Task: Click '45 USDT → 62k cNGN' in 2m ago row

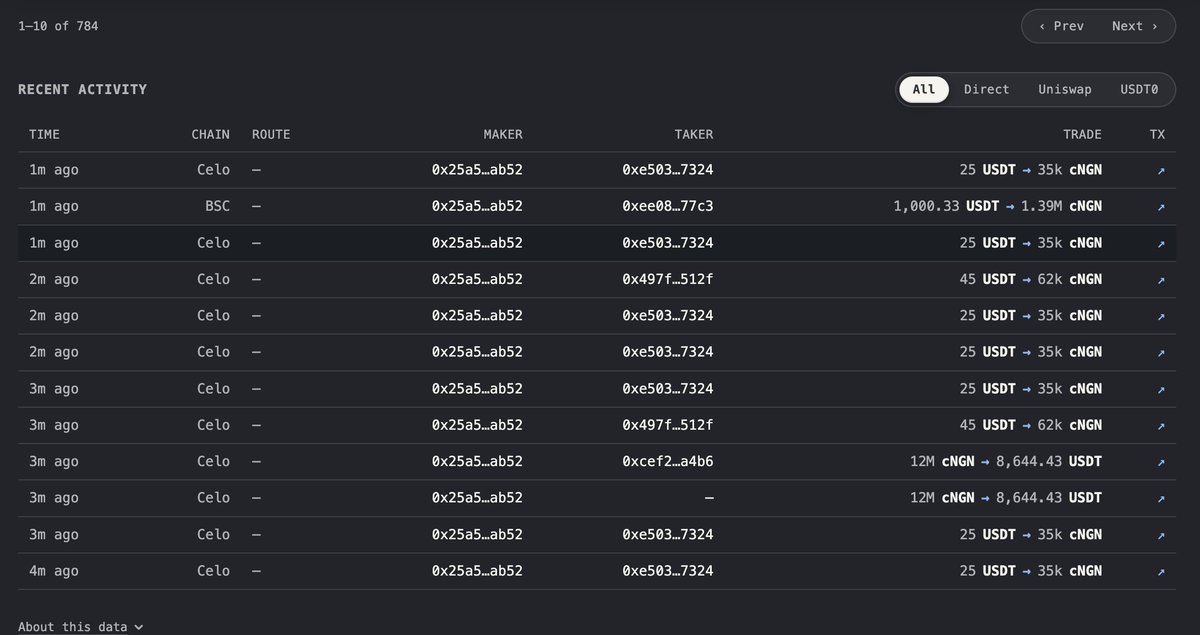Action: 1031,280
